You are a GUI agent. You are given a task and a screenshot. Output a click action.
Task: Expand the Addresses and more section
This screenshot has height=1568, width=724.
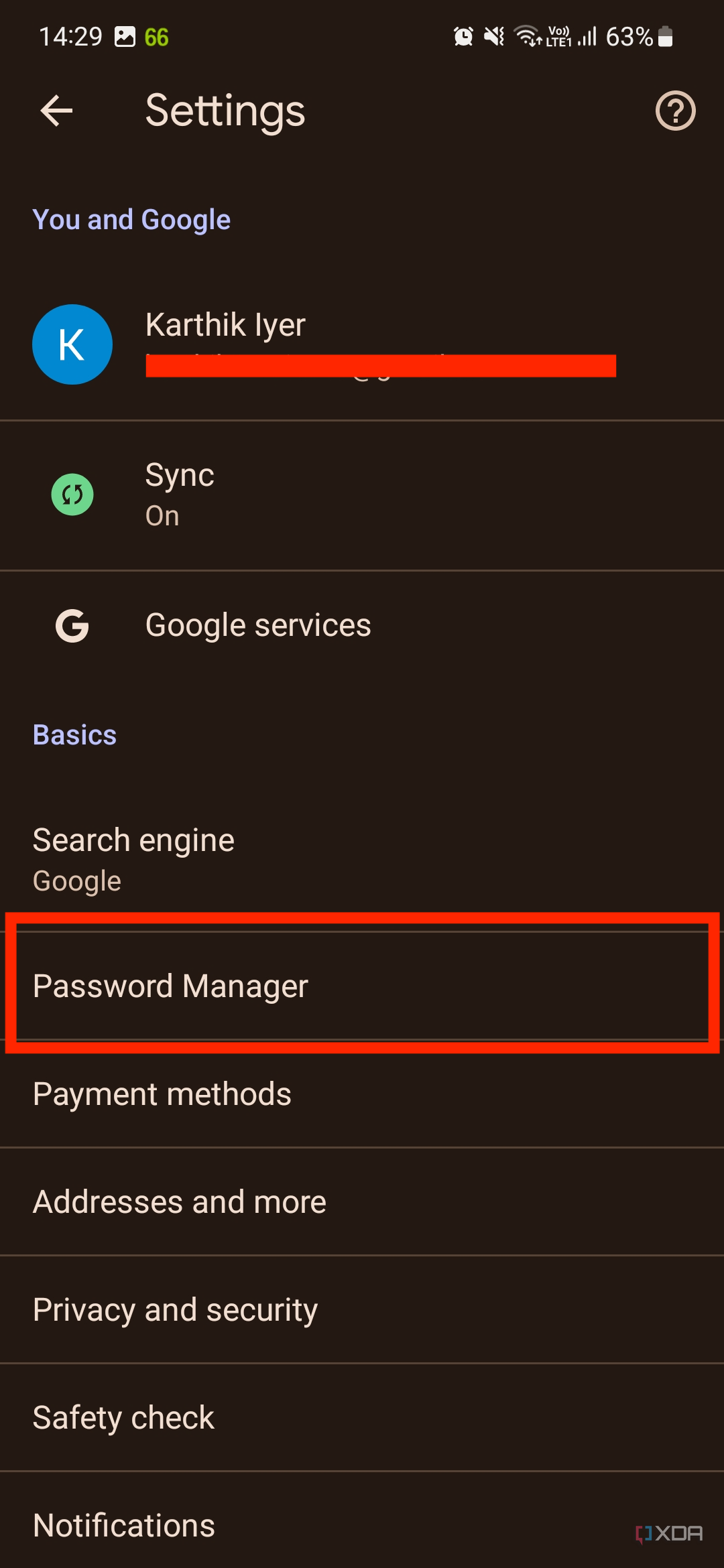[x=362, y=1201]
